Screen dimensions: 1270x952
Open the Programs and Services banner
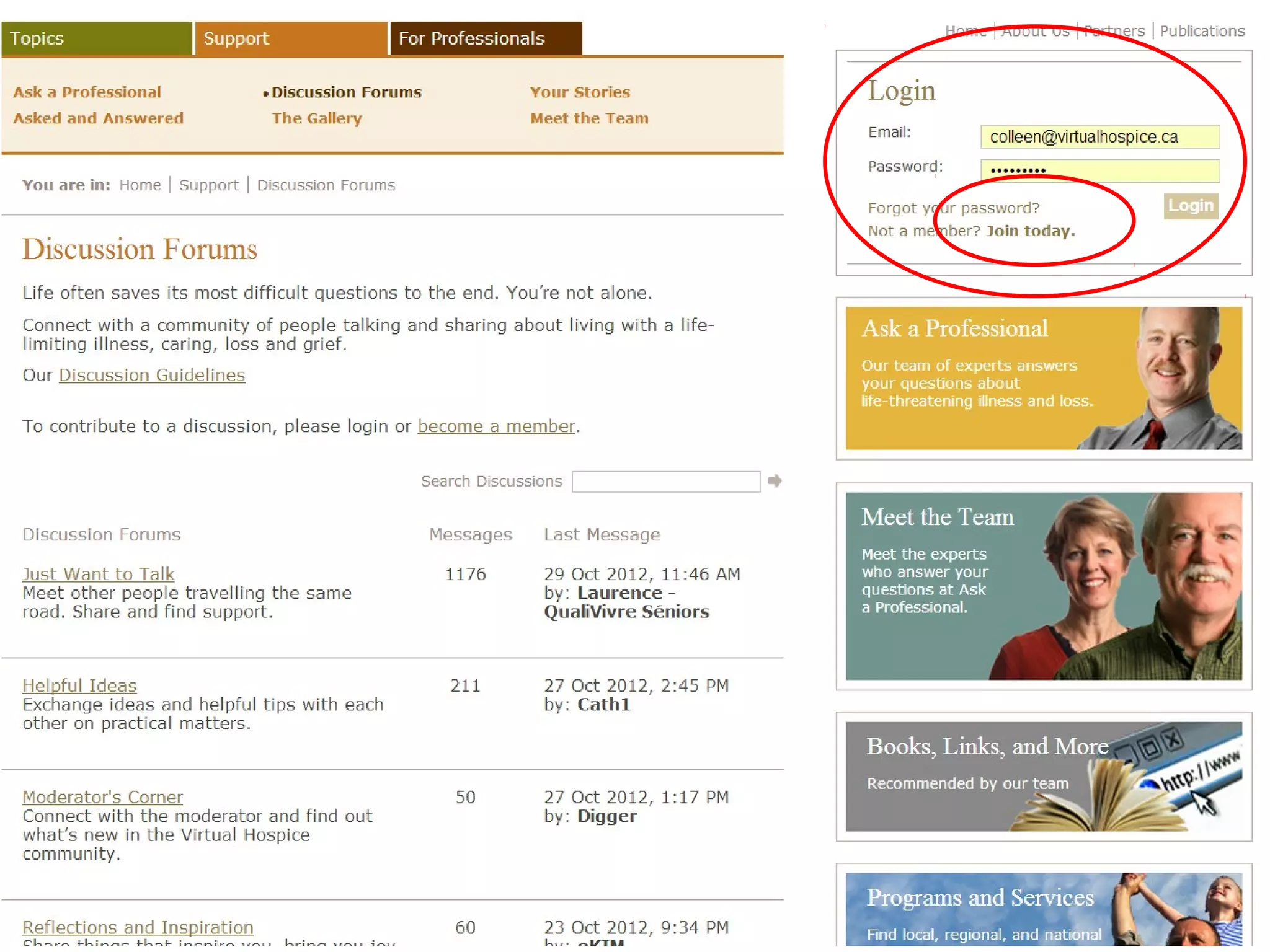pos(1043,909)
